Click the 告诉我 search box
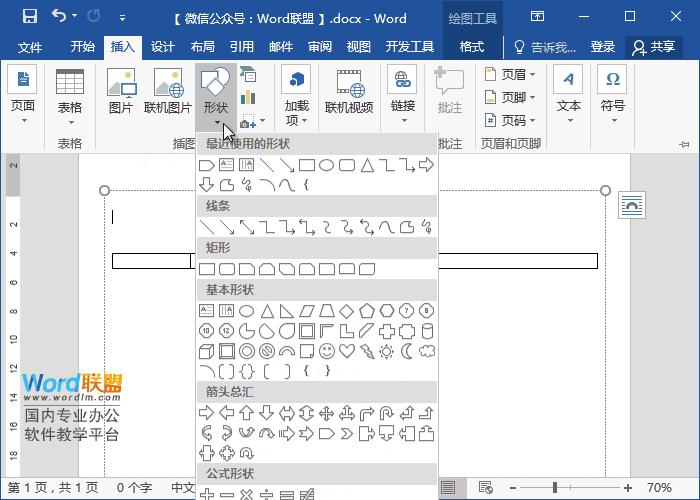The image size is (700, 500). [545, 47]
